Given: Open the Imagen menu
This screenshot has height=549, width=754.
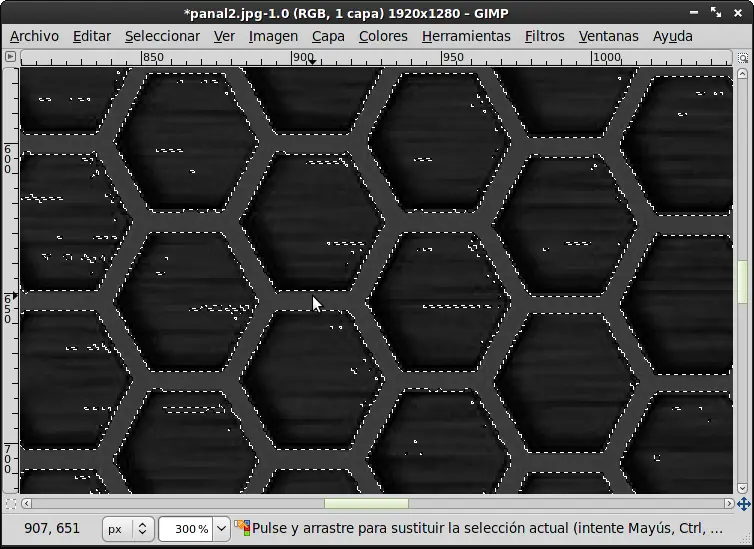Looking at the screenshot, I should click(273, 37).
